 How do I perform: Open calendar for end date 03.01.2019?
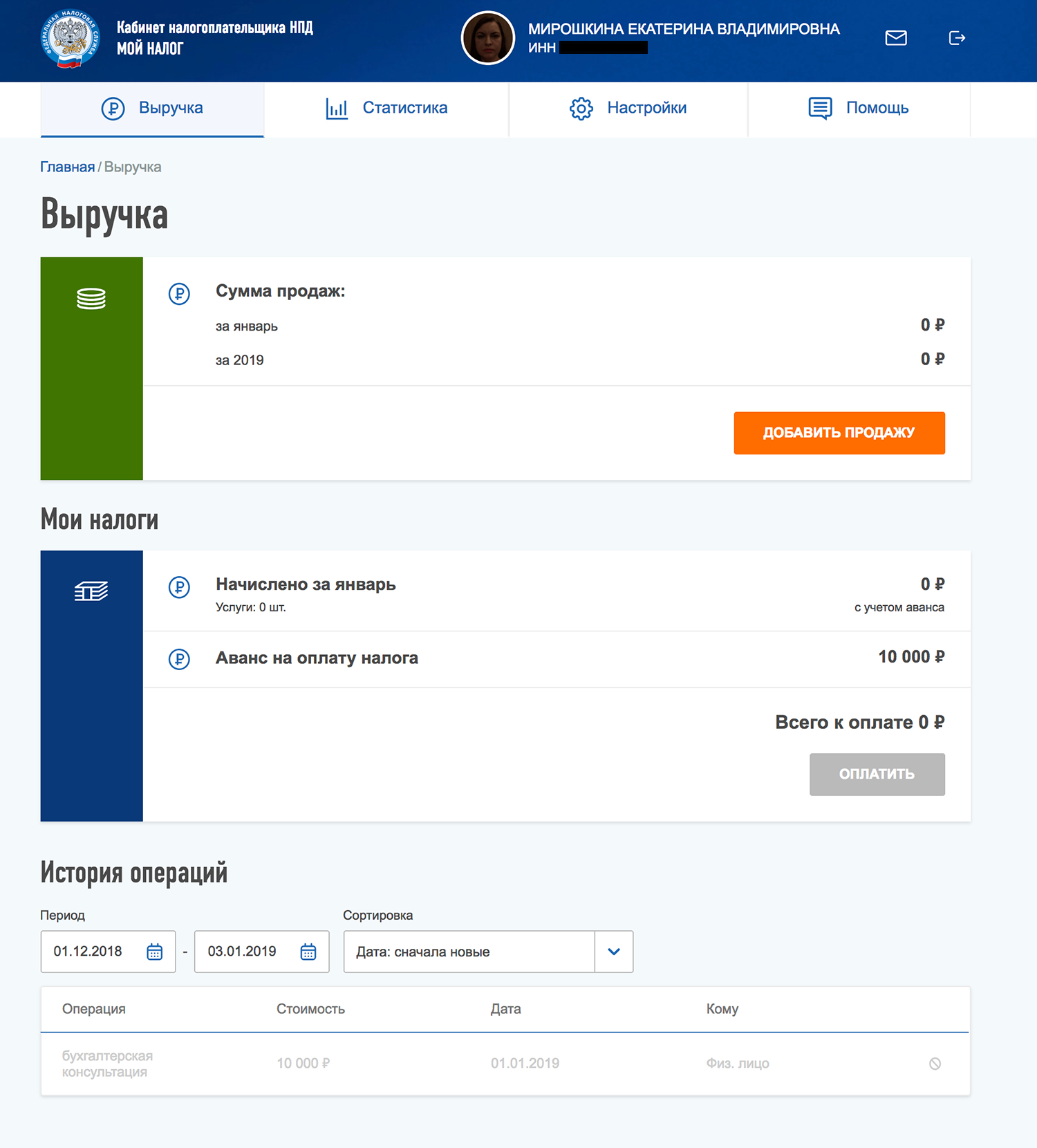pyautogui.click(x=308, y=952)
